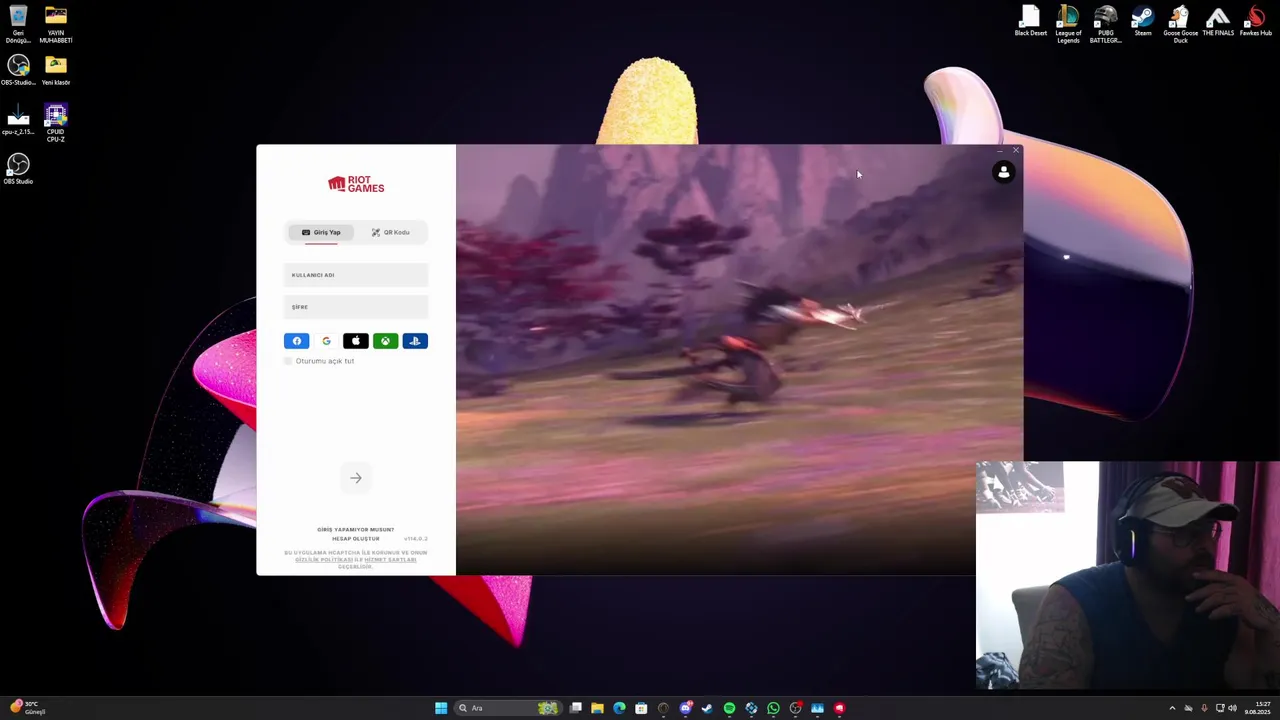The image size is (1280, 720).
Task: Open the weather widget on taskbar
Action: tap(26, 708)
